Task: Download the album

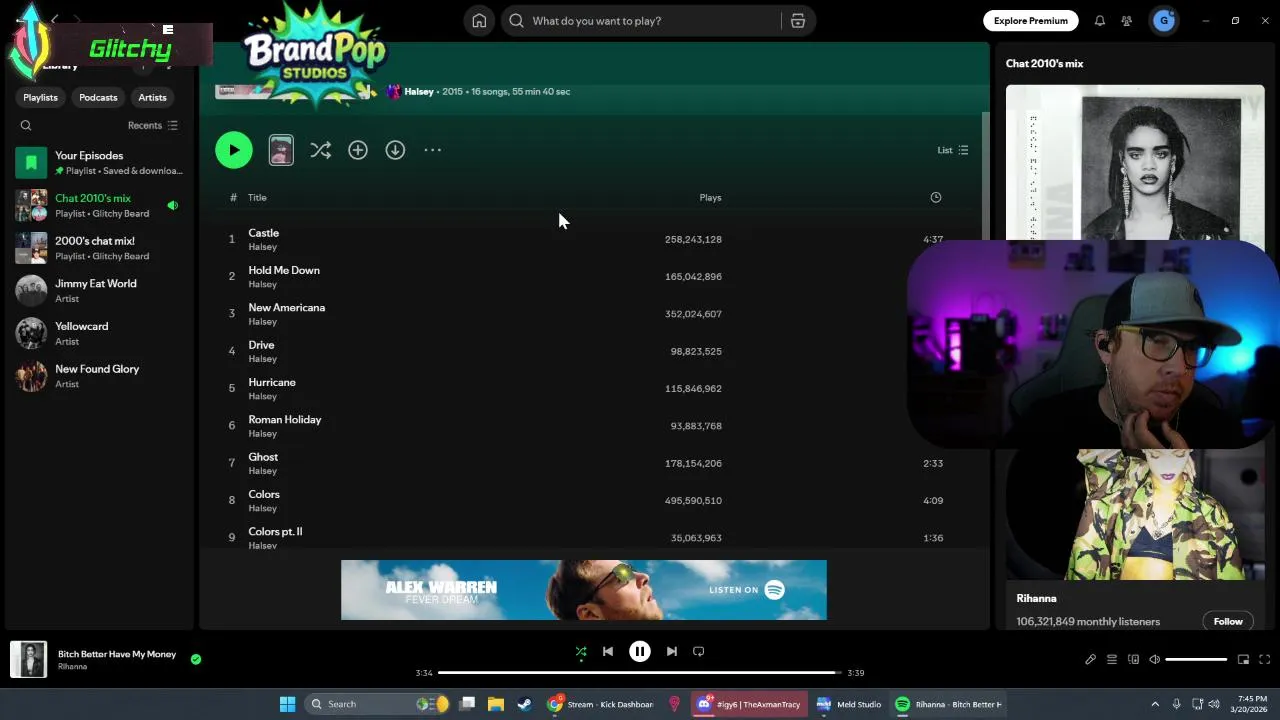Action: [x=395, y=150]
